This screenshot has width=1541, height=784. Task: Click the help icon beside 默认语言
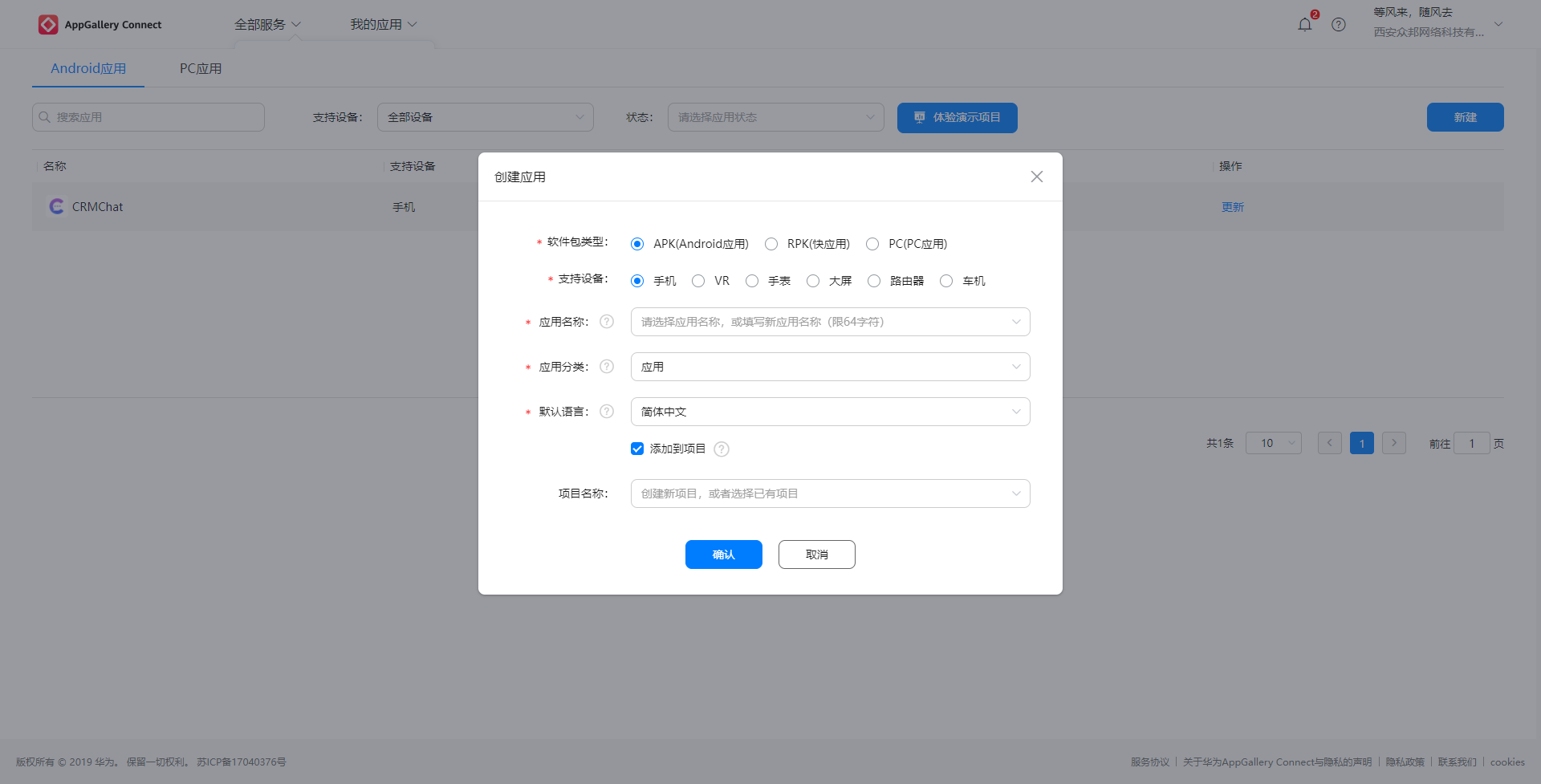(x=607, y=411)
